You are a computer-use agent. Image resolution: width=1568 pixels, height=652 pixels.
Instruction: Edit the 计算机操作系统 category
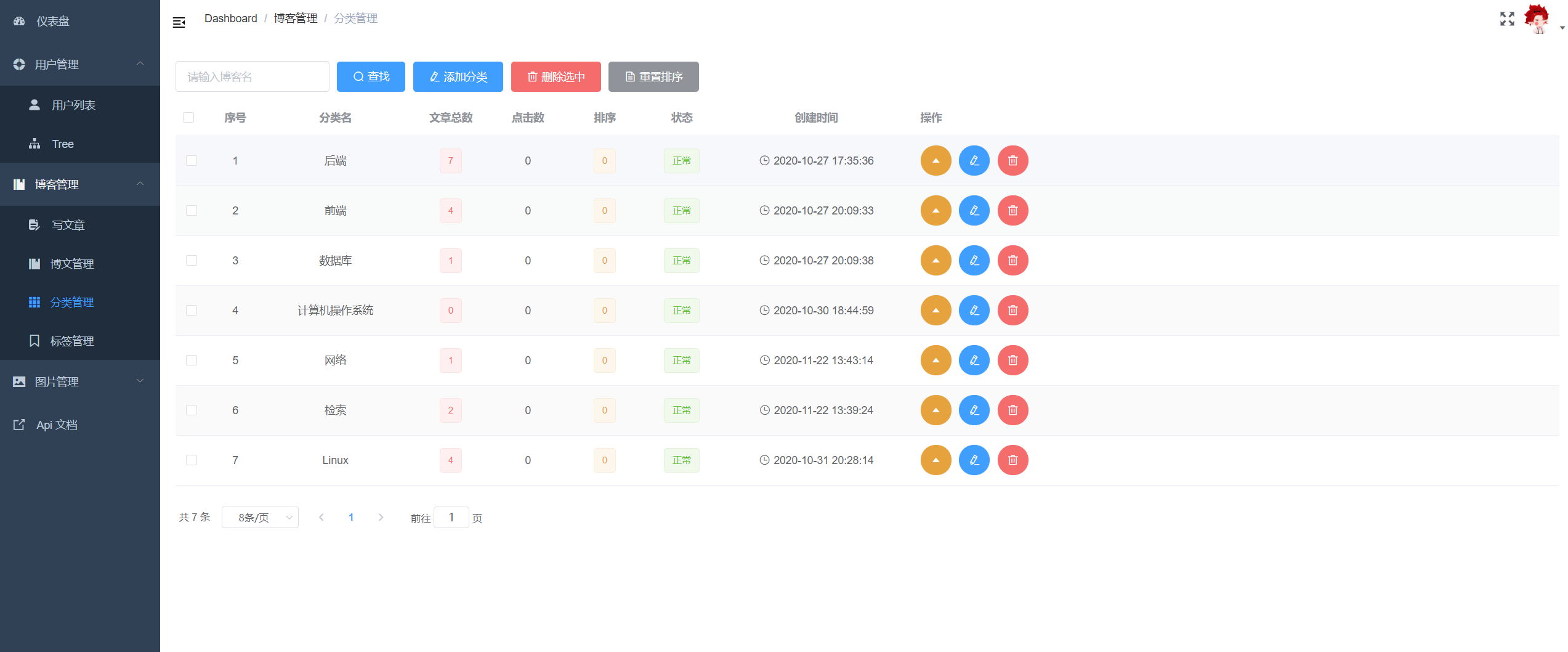(974, 311)
